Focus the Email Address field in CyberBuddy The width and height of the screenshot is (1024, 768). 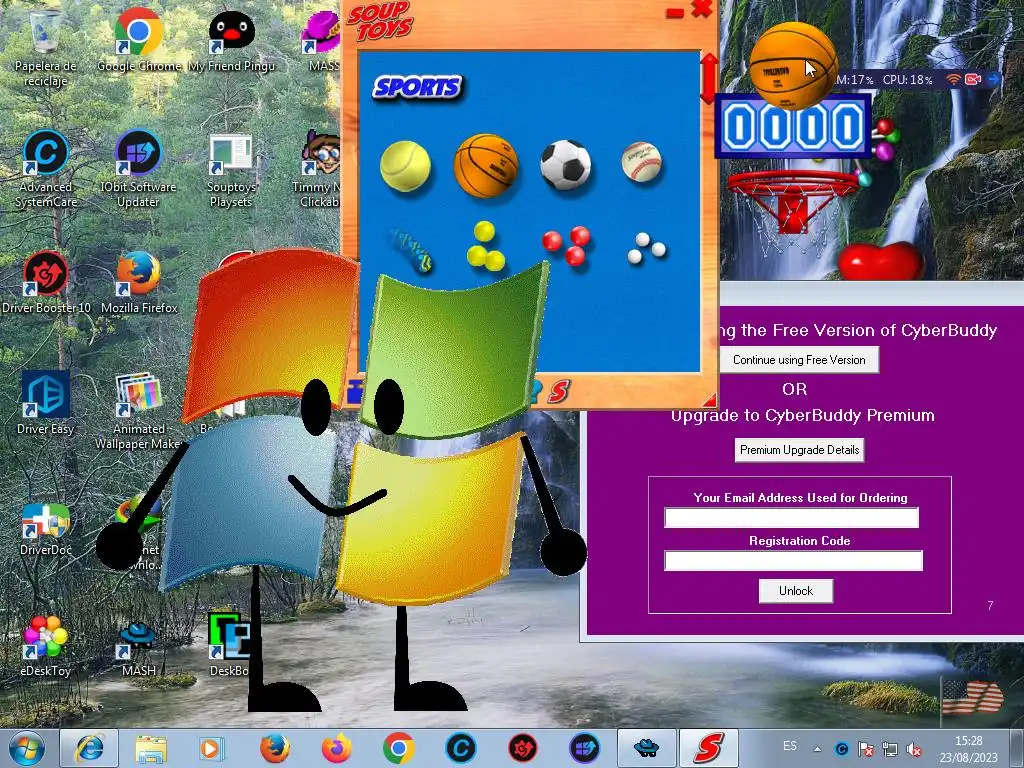tap(792, 518)
